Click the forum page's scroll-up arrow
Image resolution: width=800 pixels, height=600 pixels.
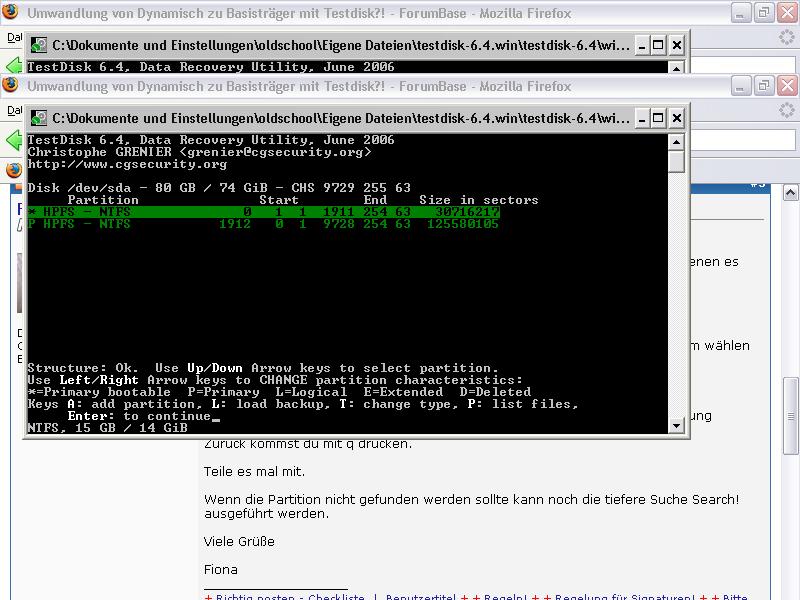790,192
